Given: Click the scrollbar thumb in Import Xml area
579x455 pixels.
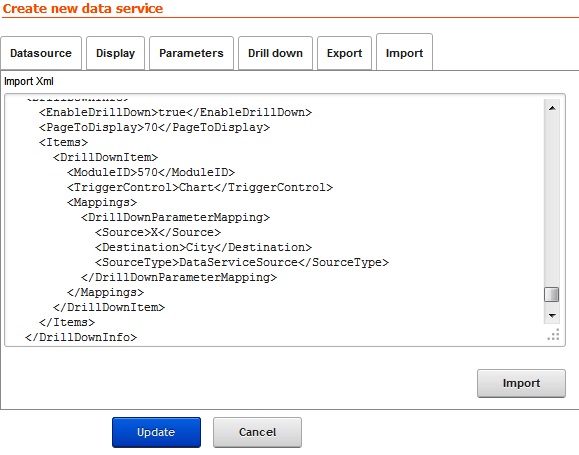Looking at the screenshot, I should tap(552, 295).
